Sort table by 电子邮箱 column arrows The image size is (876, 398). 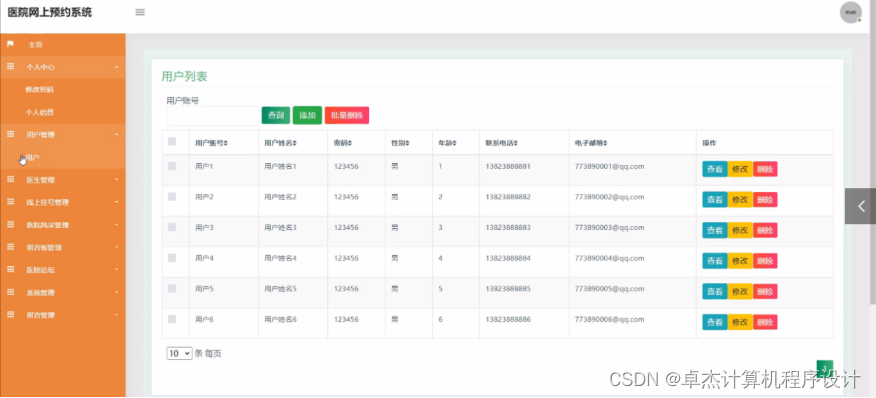[605, 144]
